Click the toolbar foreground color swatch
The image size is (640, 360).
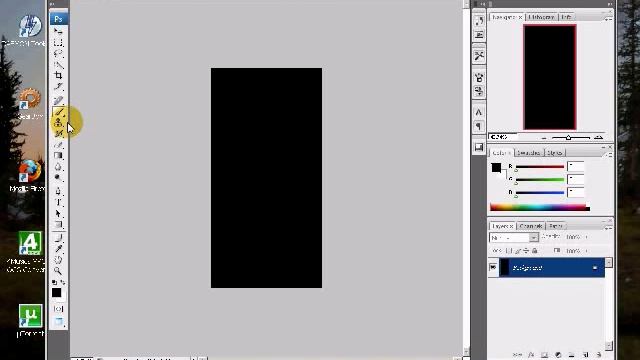[x=56, y=292]
